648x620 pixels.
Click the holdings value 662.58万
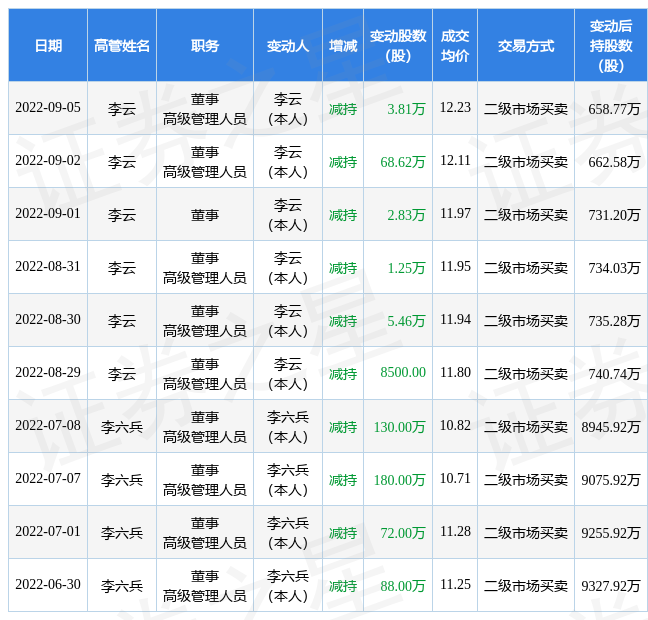tap(614, 162)
